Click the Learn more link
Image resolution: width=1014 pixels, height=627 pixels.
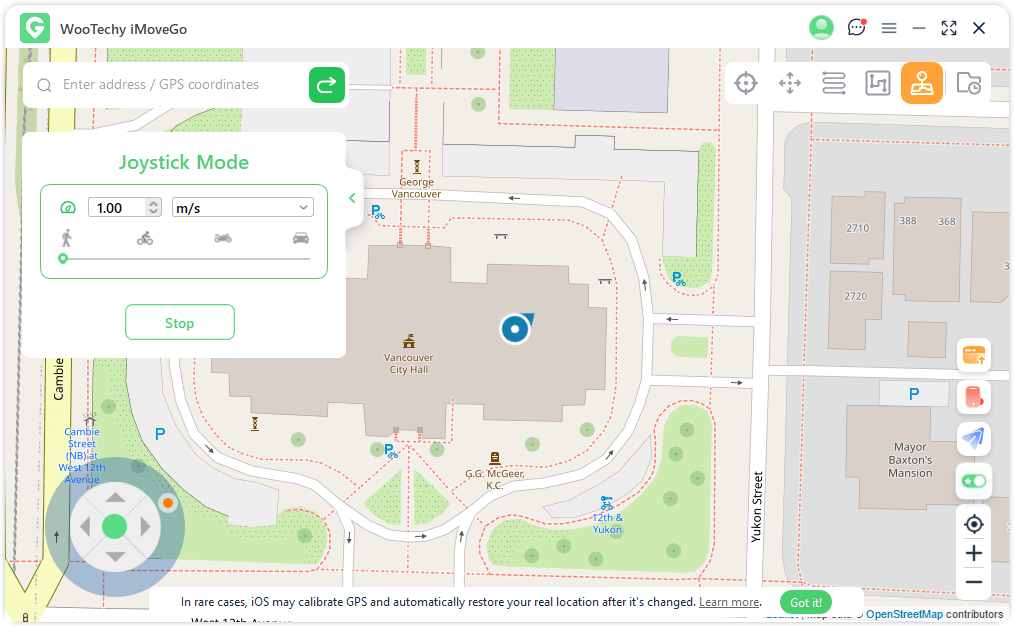point(728,602)
